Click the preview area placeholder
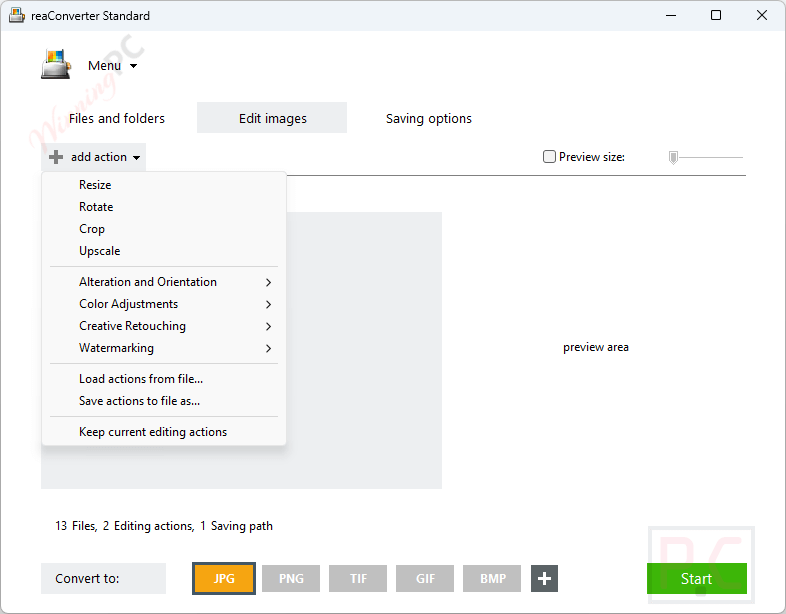This screenshot has height=614, width=786. click(596, 347)
